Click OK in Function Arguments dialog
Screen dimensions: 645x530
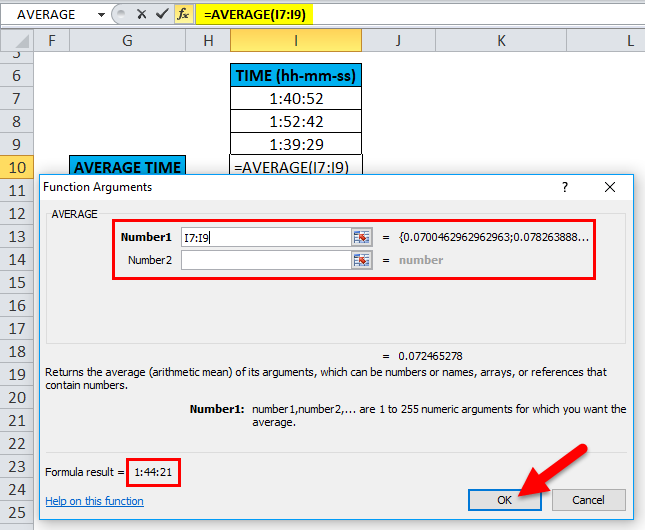click(504, 500)
